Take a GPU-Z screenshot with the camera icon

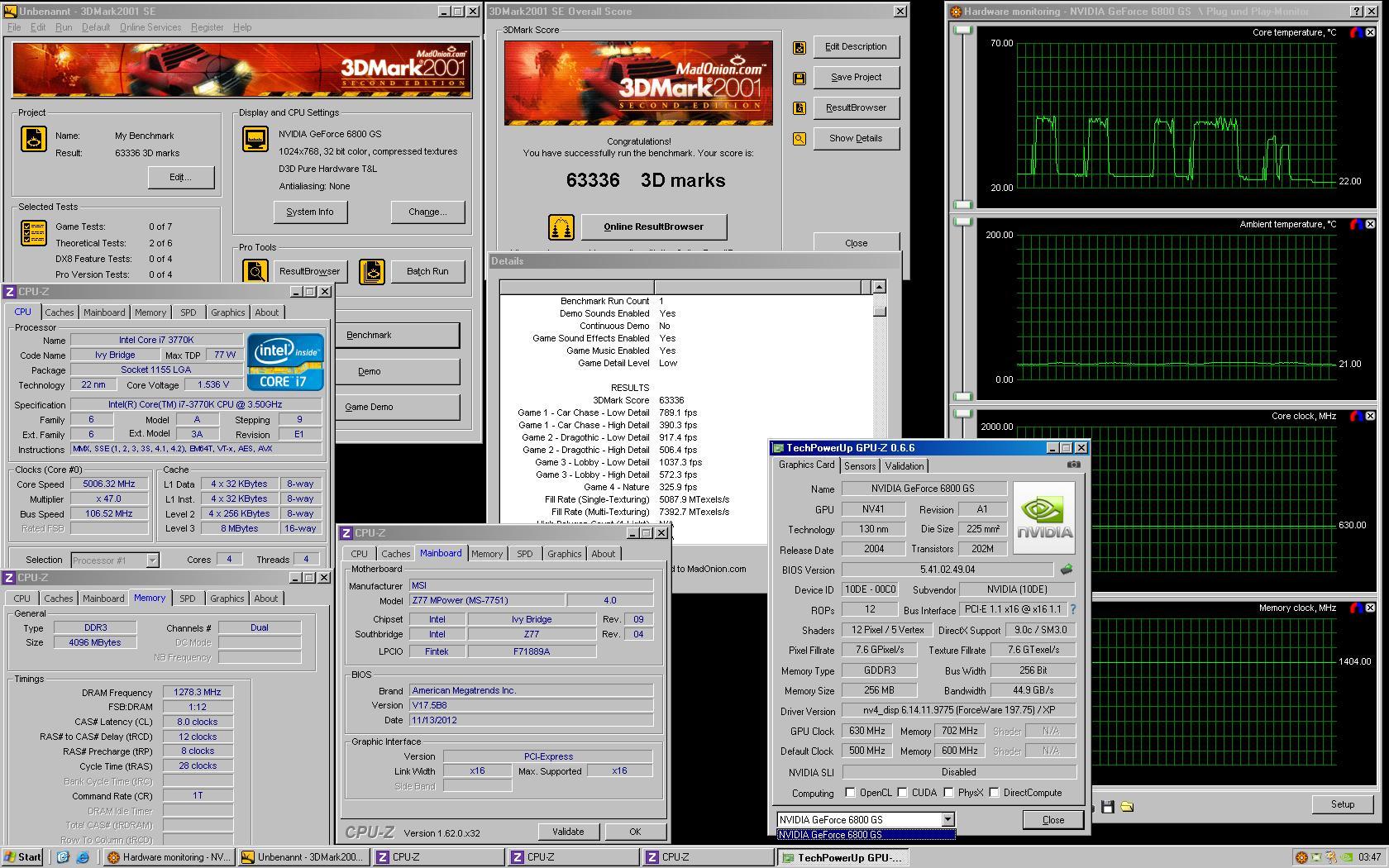point(1073,465)
